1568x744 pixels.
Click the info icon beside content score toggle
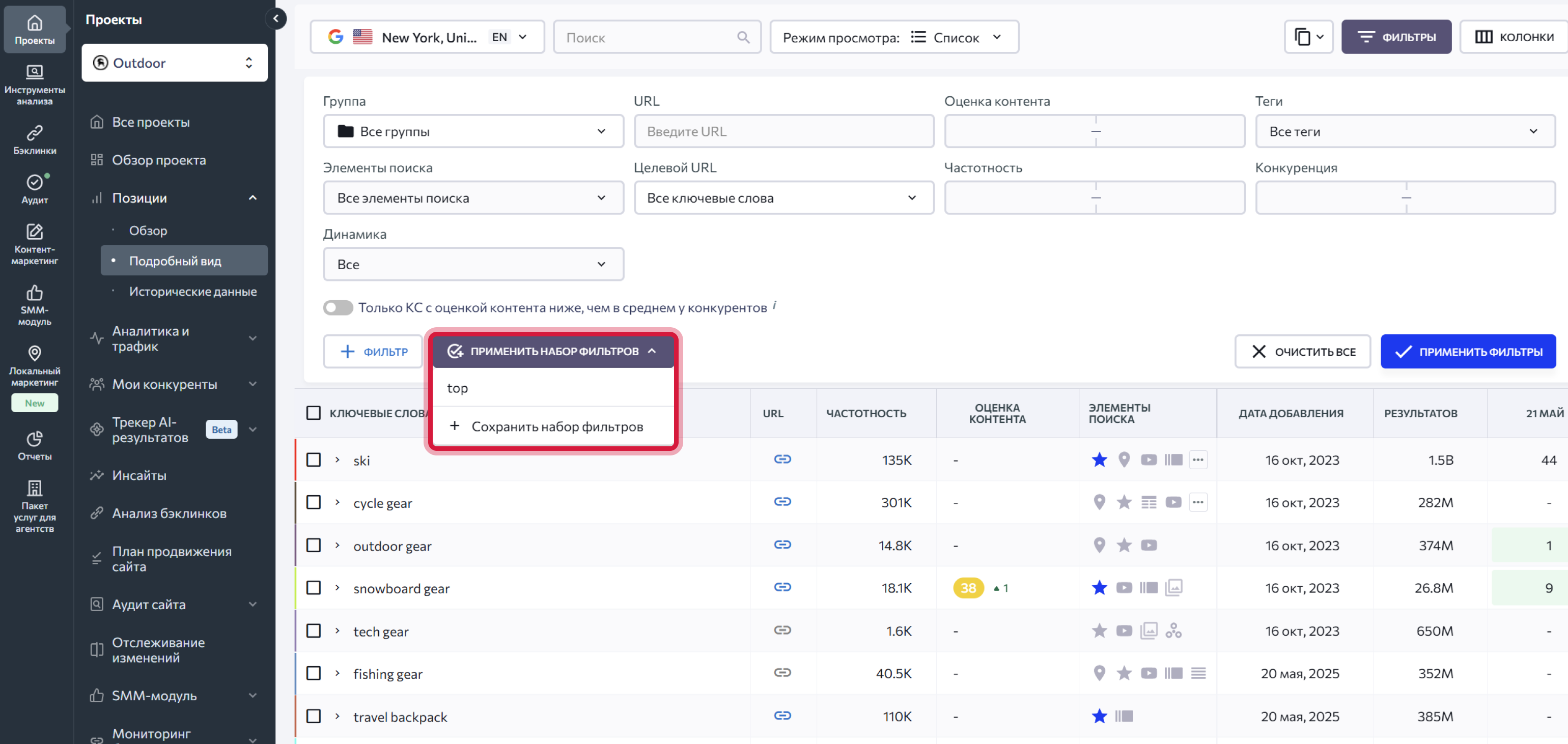coord(774,304)
